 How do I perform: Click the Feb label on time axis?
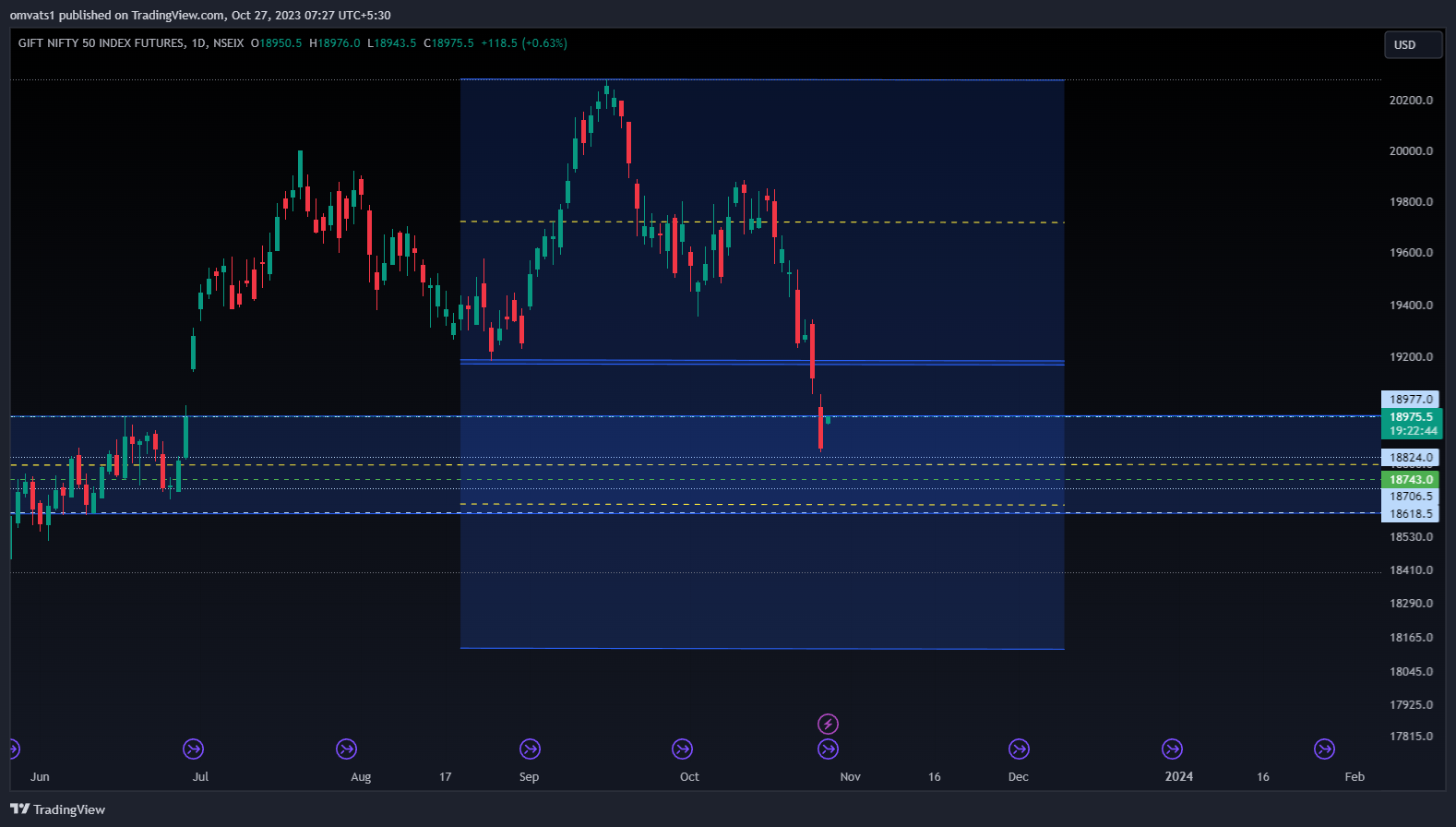click(1354, 776)
